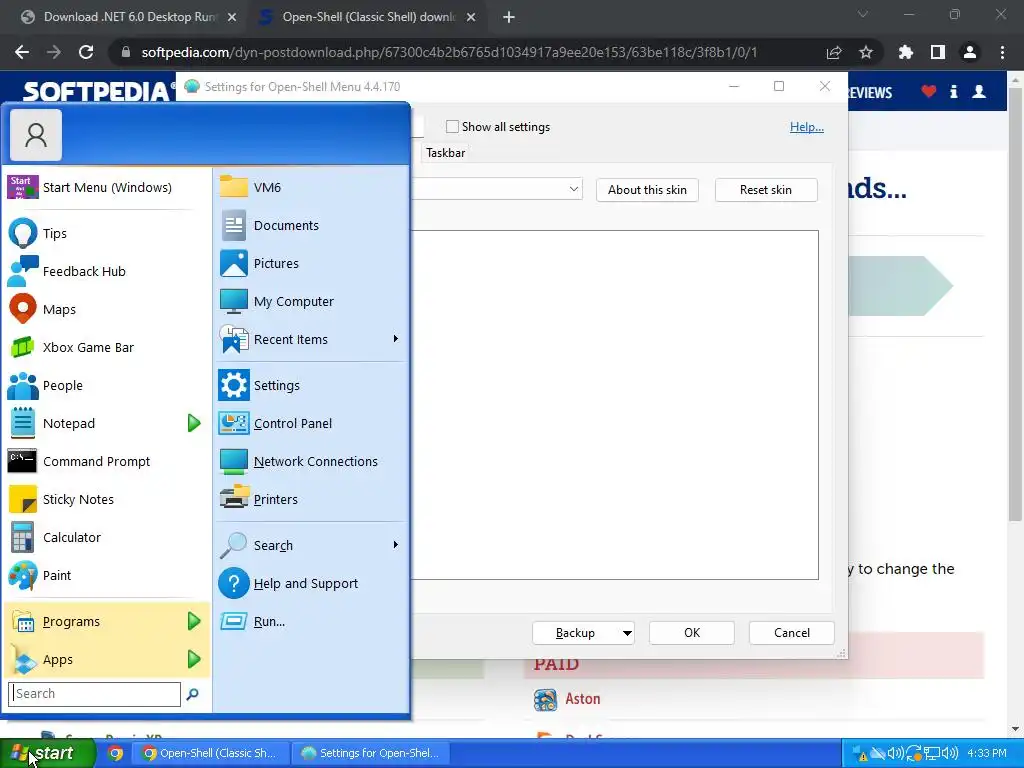This screenshot has width=1024, height=768.
Task: Switch to Open-Shell (Classic Sh... taskbar button
Action: coord(210,753)
